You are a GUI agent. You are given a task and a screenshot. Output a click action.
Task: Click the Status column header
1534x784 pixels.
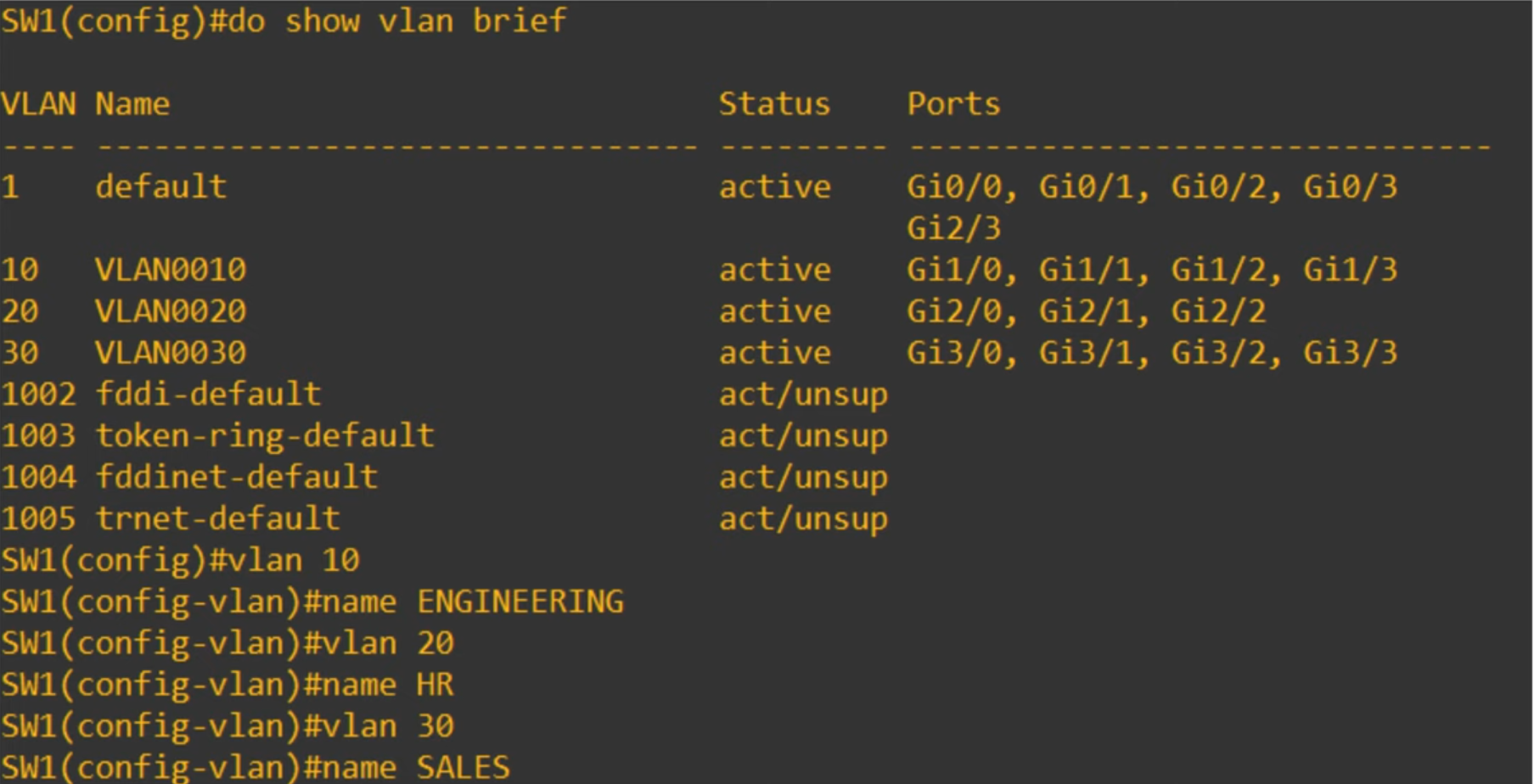774,104
